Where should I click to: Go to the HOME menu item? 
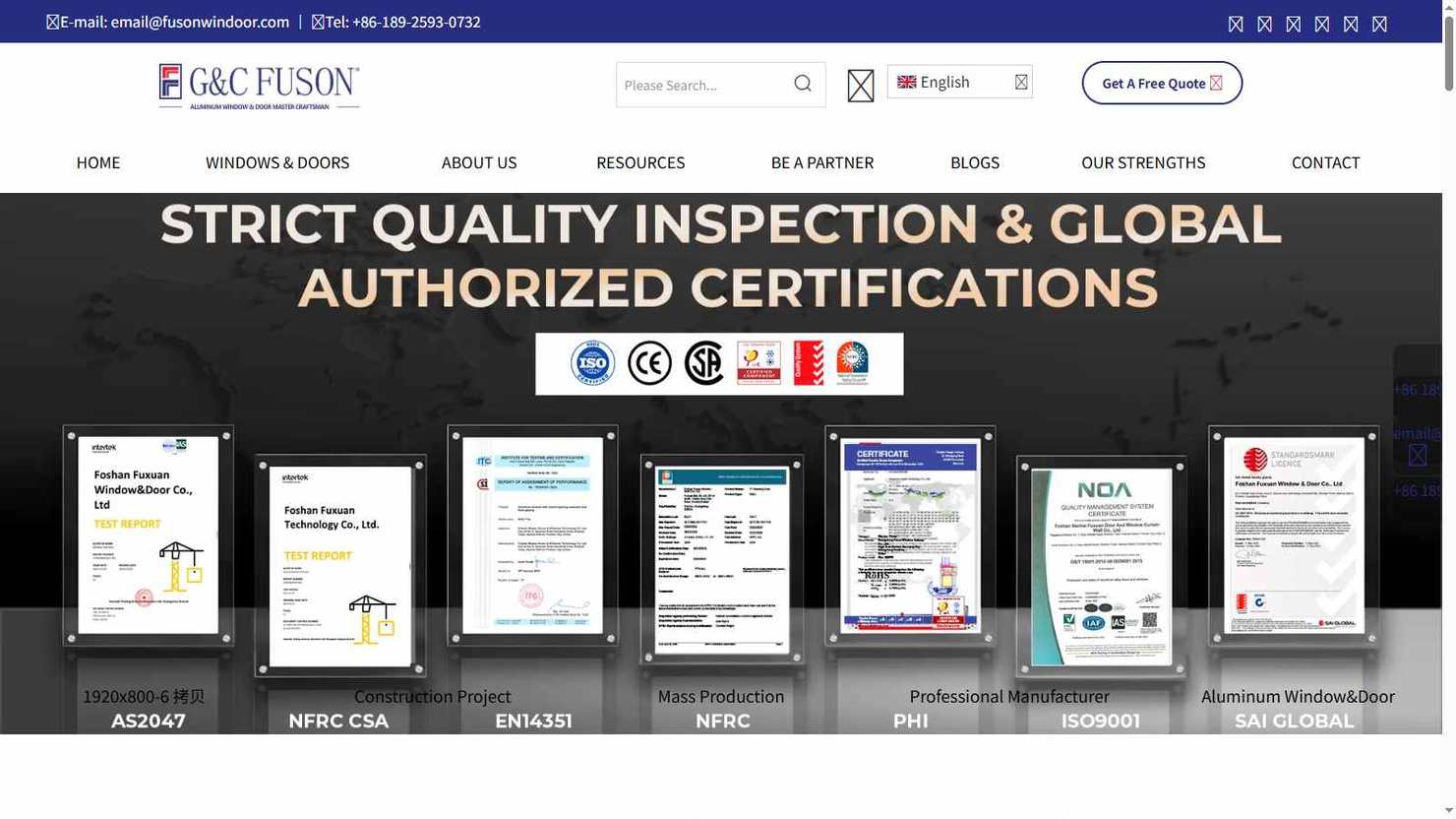coord(98,162)
